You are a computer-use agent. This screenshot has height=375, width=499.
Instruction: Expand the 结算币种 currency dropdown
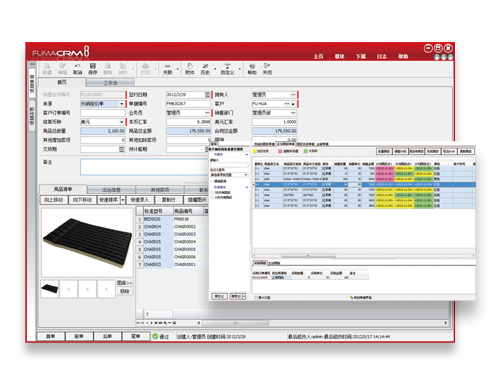(x=122, y=122)
